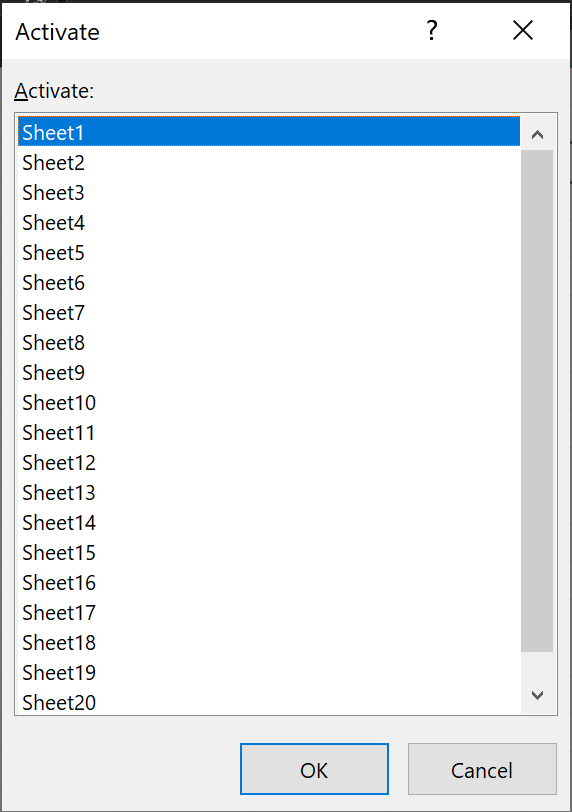This screenshot has height=812, width=572.
Task: Pick Sheet19 from the list
Action: [x=269, y=673]
